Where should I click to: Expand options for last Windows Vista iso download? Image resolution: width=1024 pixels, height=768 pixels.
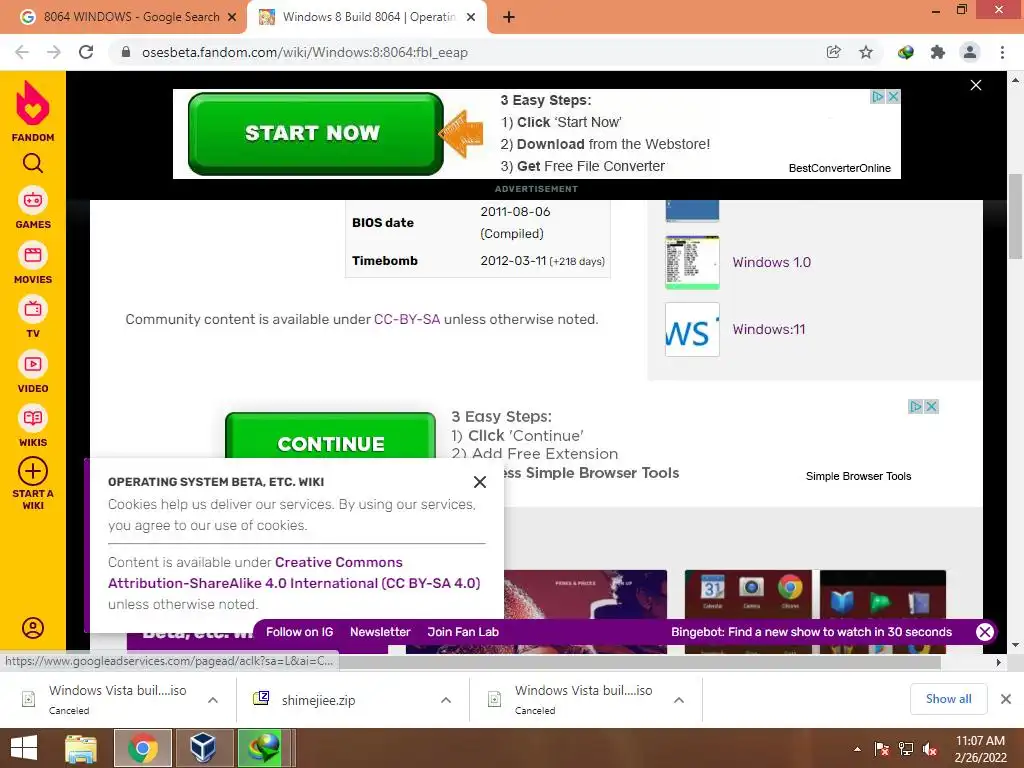679,700
